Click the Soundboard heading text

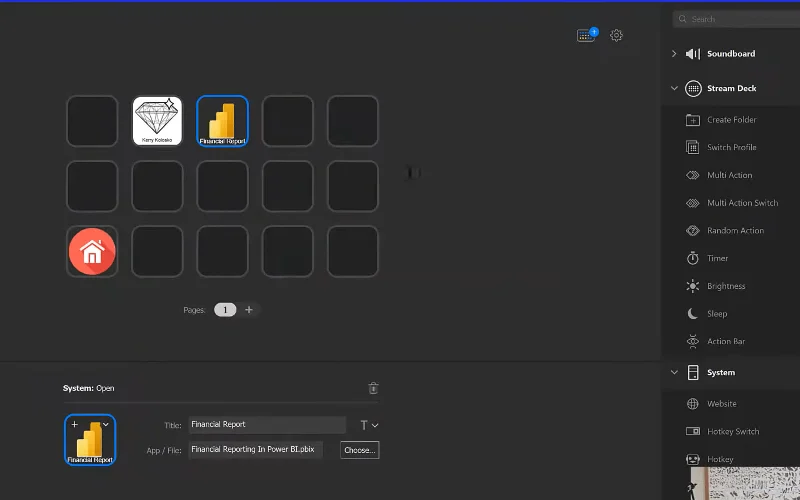(x=731, y=54)
